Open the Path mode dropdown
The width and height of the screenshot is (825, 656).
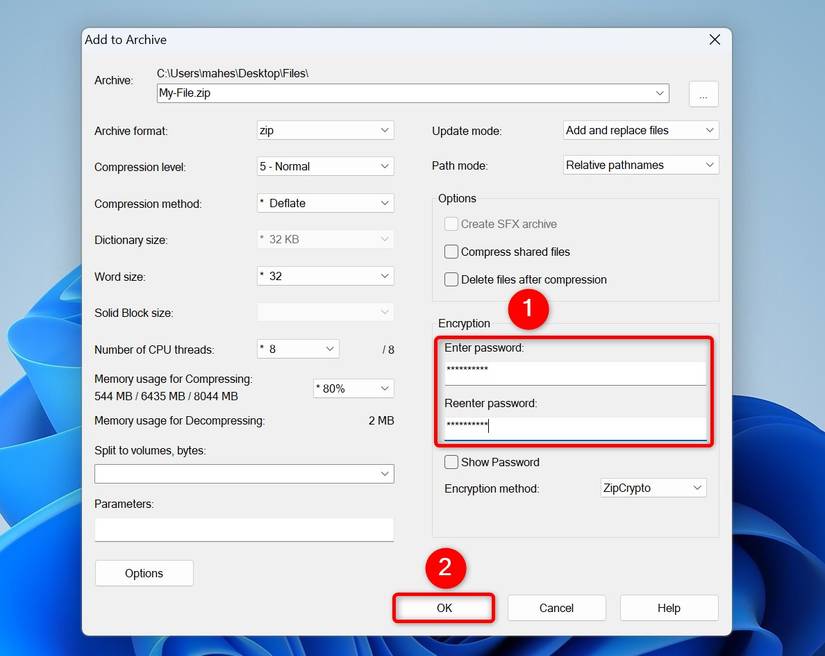point(641,165)
